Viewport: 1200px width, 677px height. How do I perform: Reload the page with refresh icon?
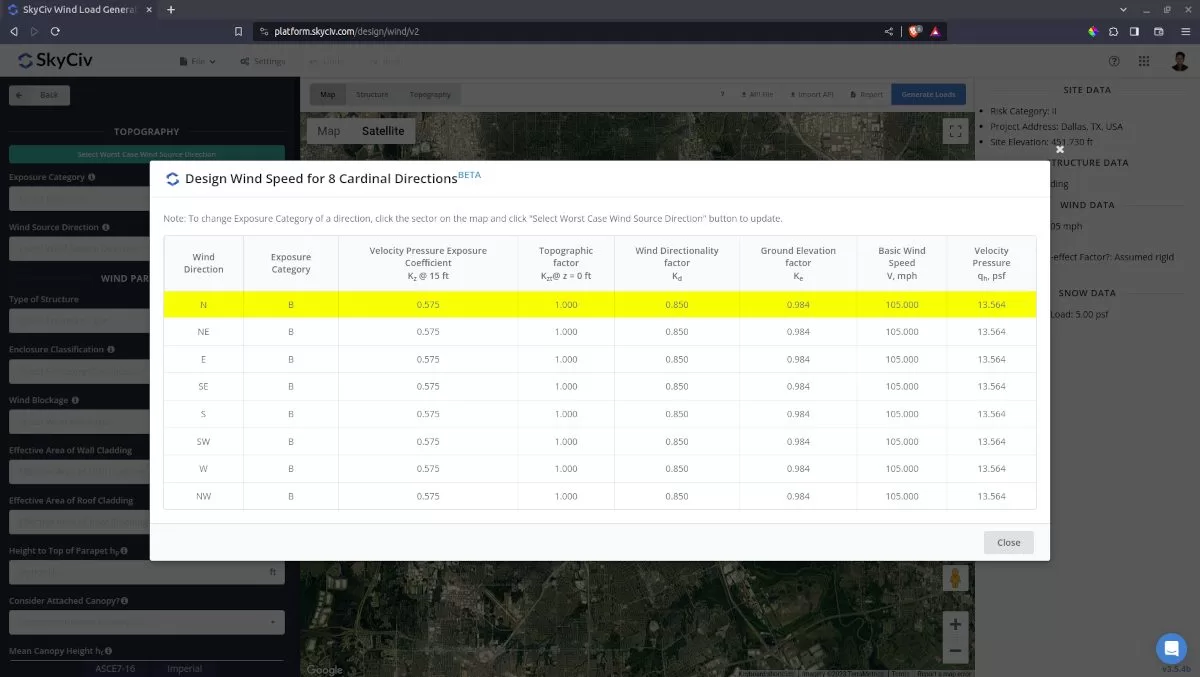coord(56,31)
